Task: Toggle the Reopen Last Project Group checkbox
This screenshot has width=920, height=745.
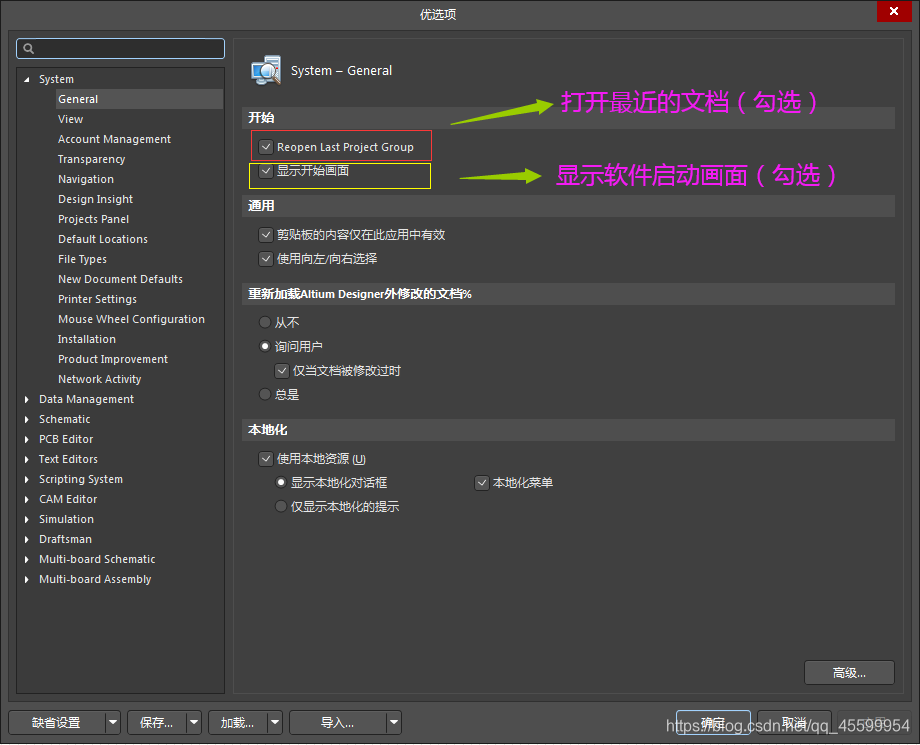Action: 266,147
